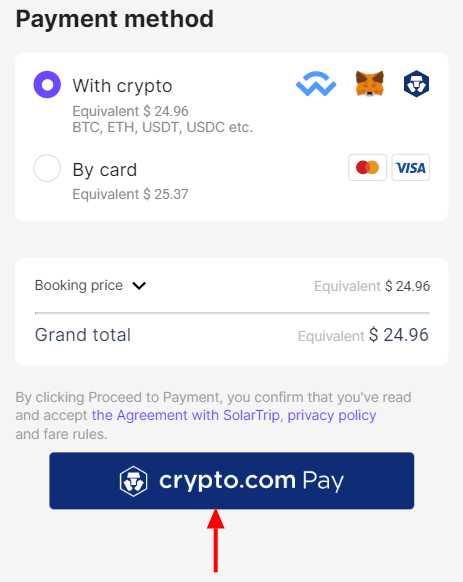Click the Booking price label
The height and width of the screenshot is (582, 463).
(x=79, y=285)
